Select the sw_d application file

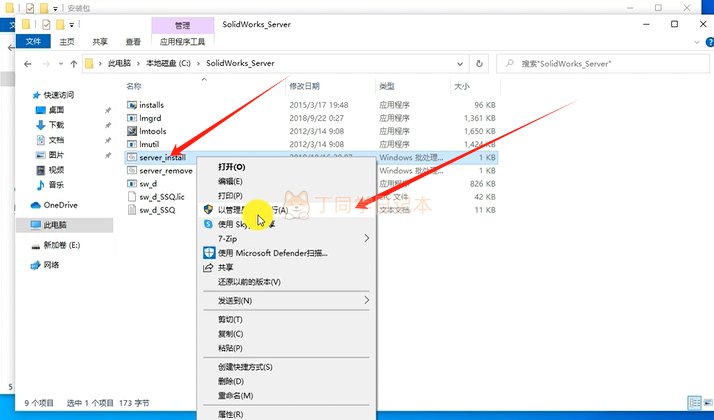click(148, 184)
